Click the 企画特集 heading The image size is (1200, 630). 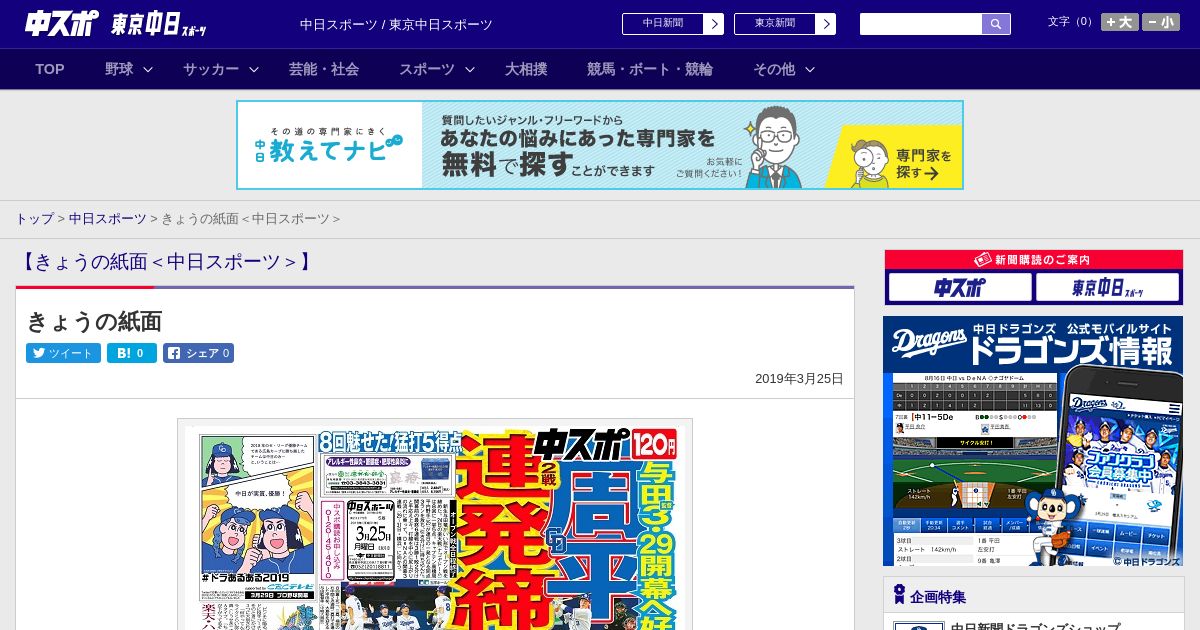coord(938,597)
